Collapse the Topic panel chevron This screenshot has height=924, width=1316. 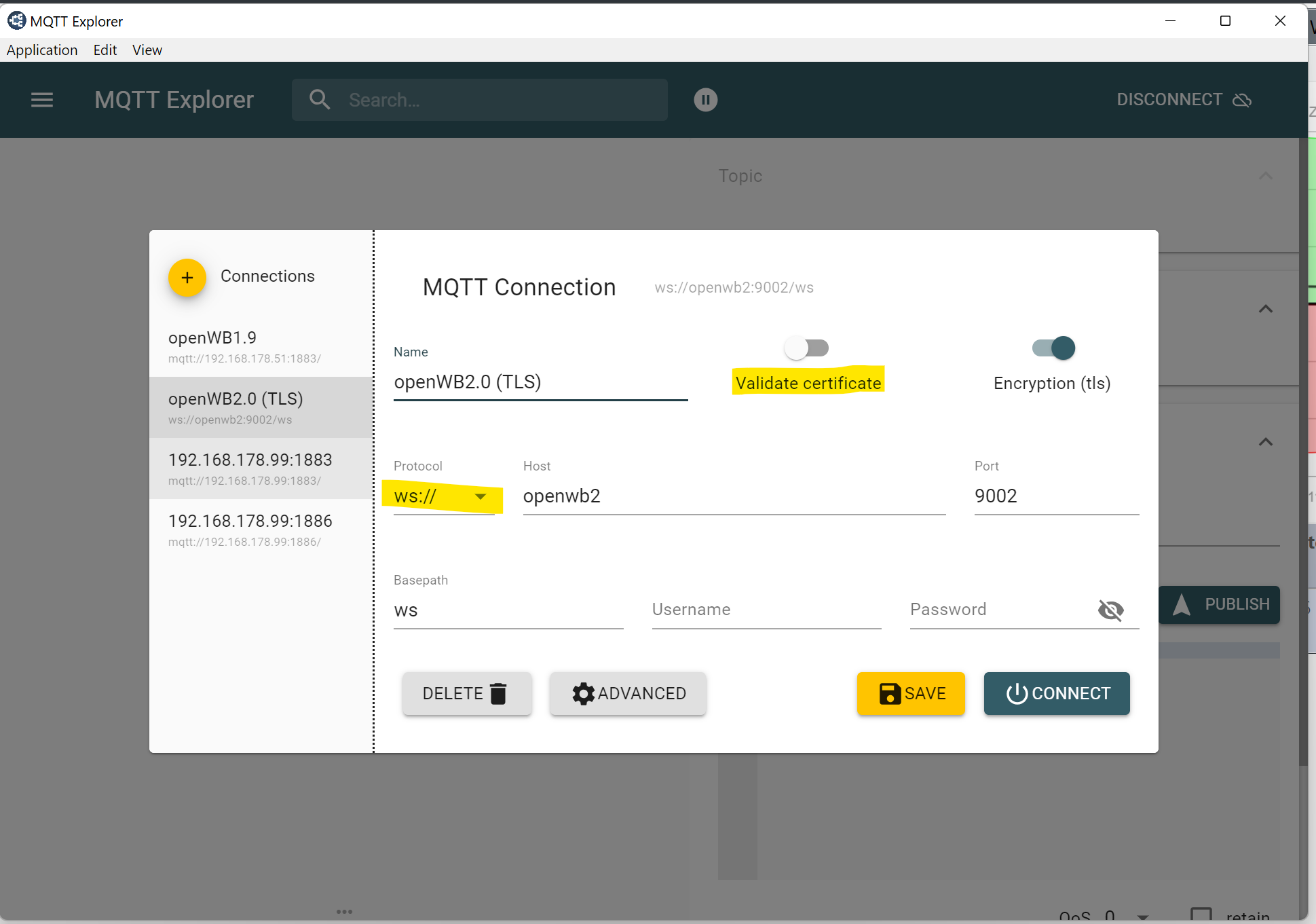pyautogui.click(x=1266, y=176)
